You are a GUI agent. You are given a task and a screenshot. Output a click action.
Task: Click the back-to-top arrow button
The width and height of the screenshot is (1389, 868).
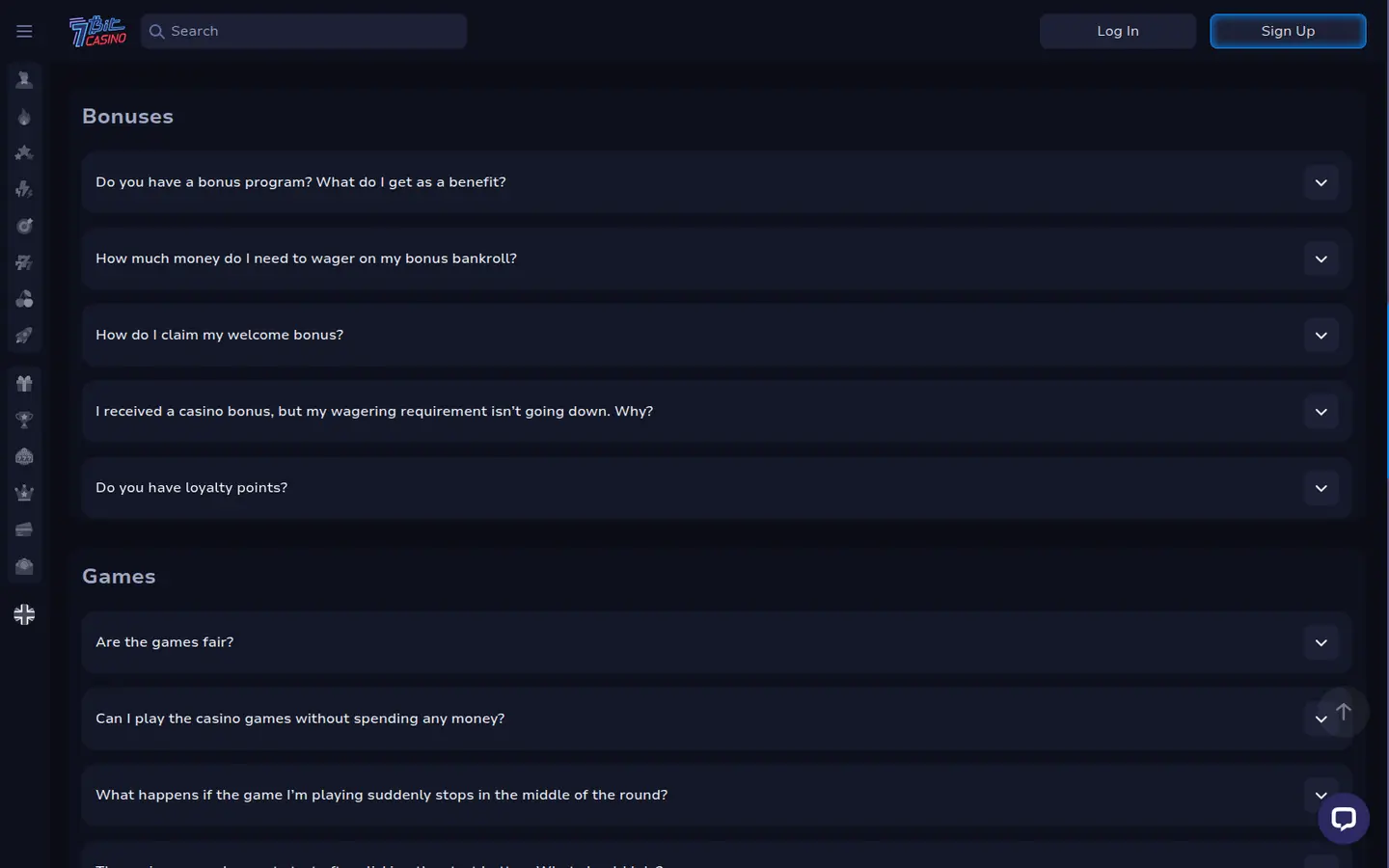[1344, 712]
